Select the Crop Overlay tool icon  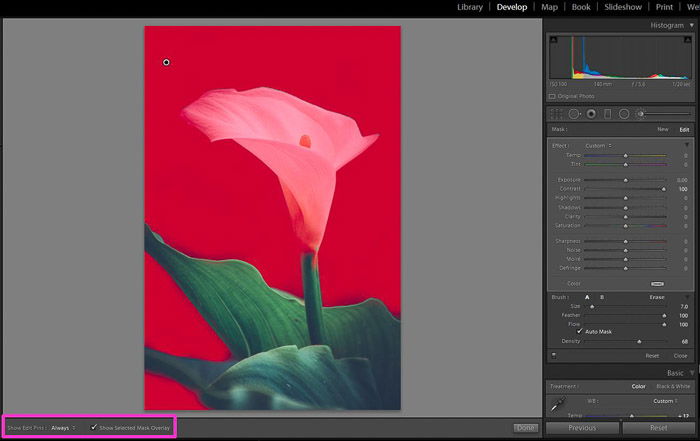click(557, 114)
